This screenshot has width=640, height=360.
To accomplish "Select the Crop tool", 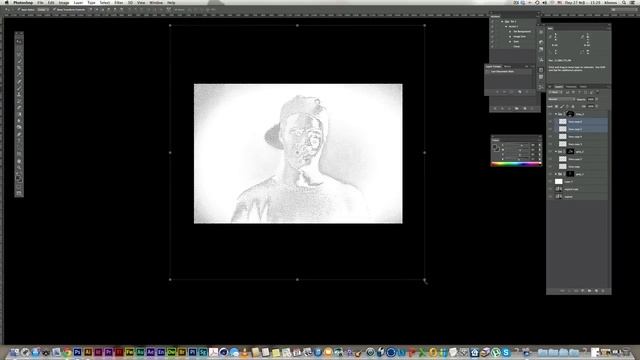I will (19, 67).
